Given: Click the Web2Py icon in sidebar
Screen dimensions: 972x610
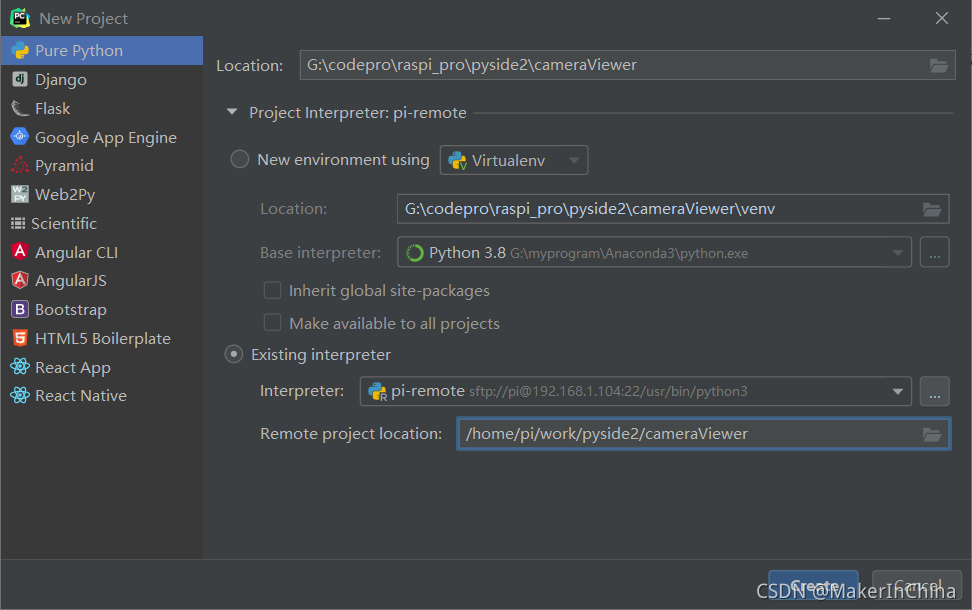Looking at the screenshot, I should (20, 194).
